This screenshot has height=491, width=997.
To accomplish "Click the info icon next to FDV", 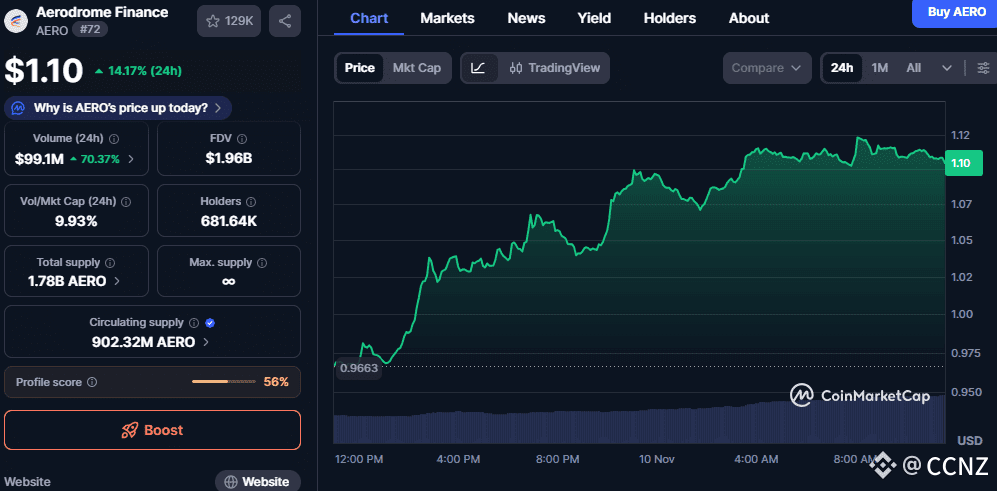I will pos(241,139).
